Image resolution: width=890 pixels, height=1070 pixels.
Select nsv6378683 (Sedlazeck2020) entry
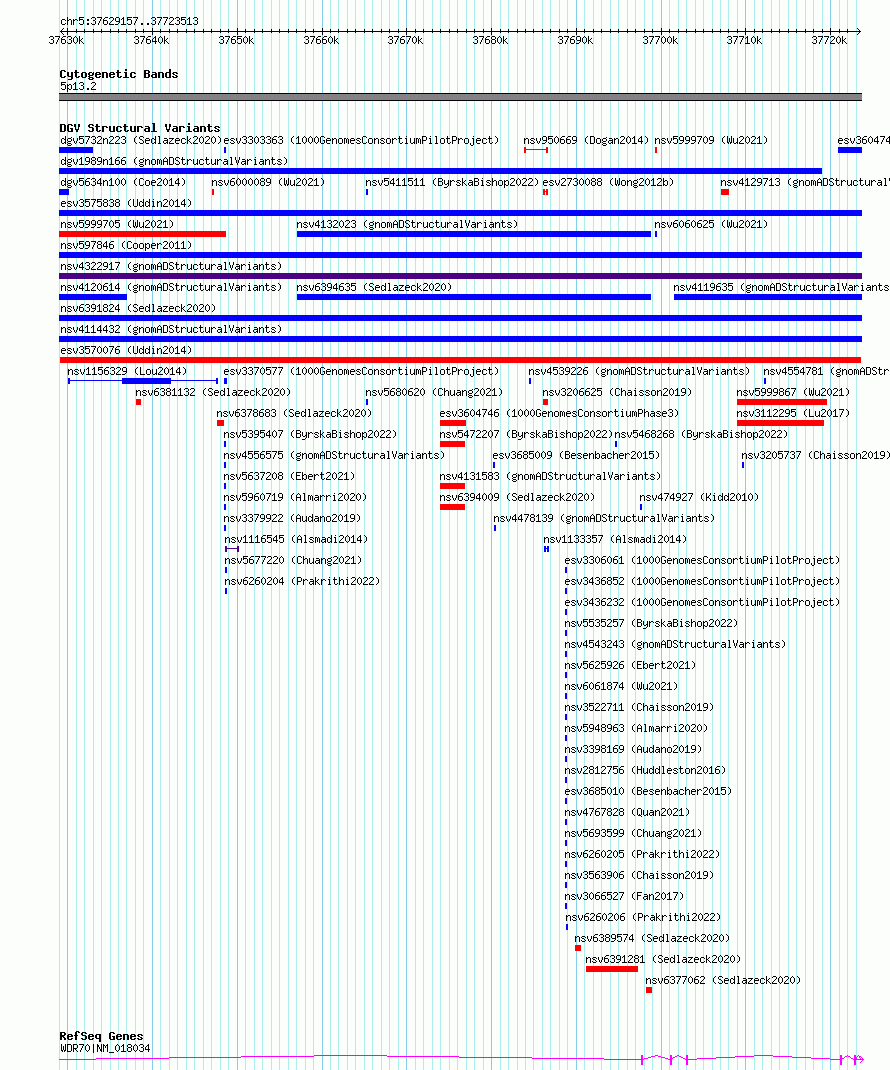point(294,414)
